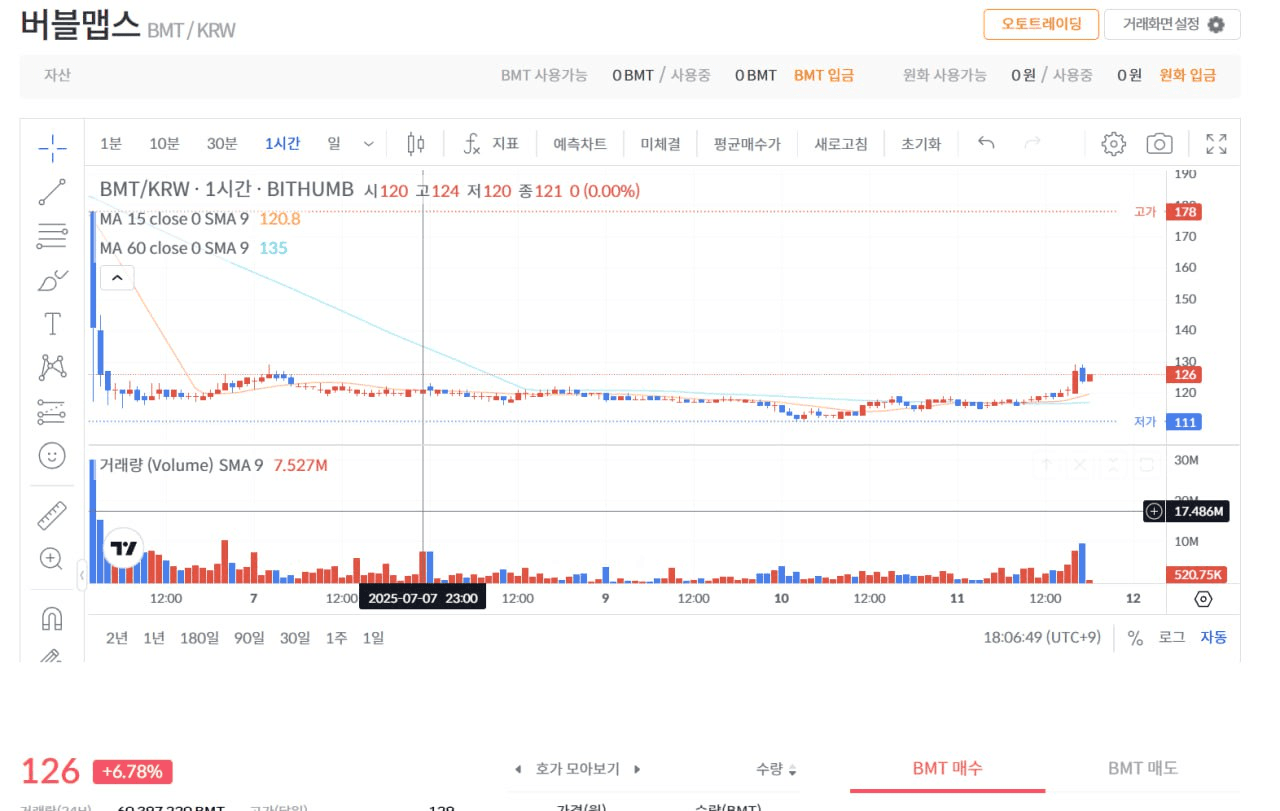The image size is (1280, 811).
Task: Click the 오토트레이딩 button
Action: pos(1041,24)
